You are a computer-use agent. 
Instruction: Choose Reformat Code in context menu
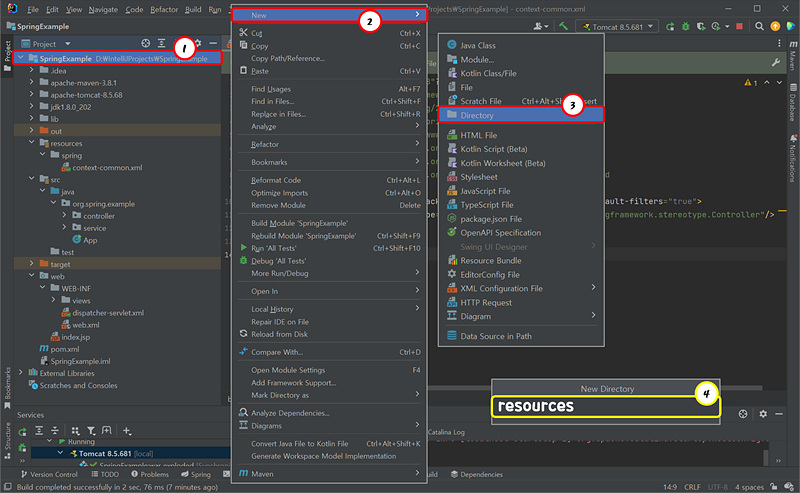[x=329, y=180]
